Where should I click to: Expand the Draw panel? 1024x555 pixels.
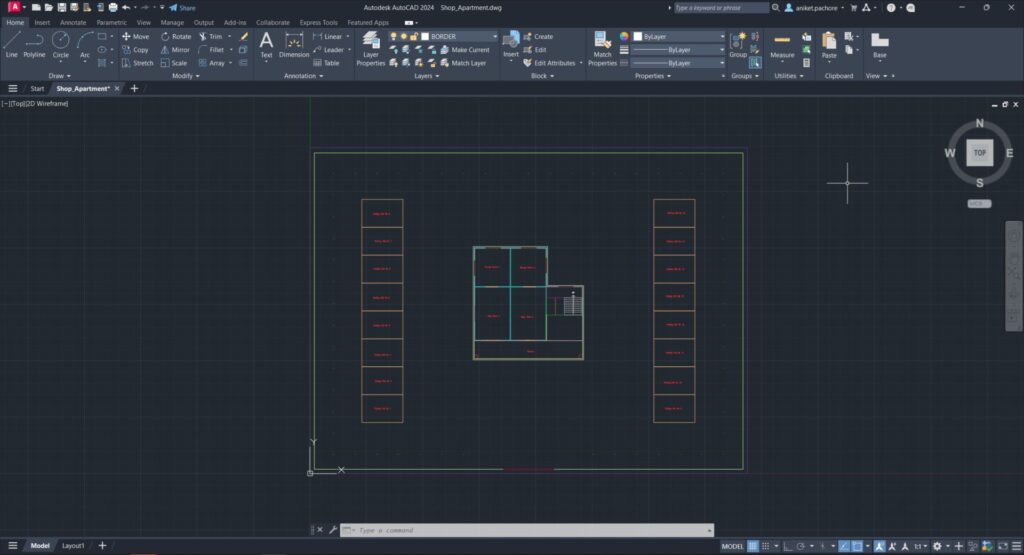point(59,76)
